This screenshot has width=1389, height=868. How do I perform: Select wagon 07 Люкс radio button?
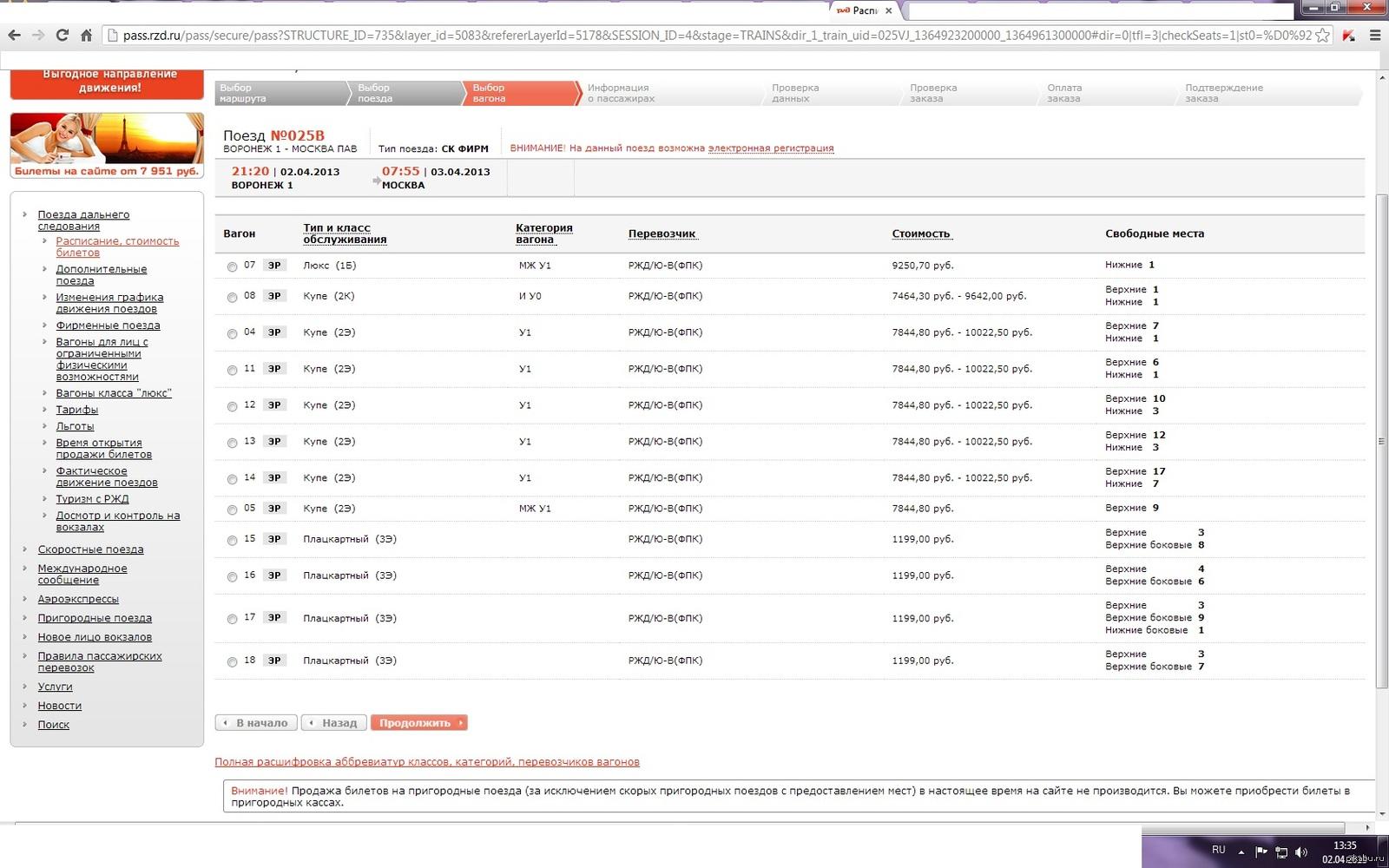pyautogui.click(x=232, y=266)
